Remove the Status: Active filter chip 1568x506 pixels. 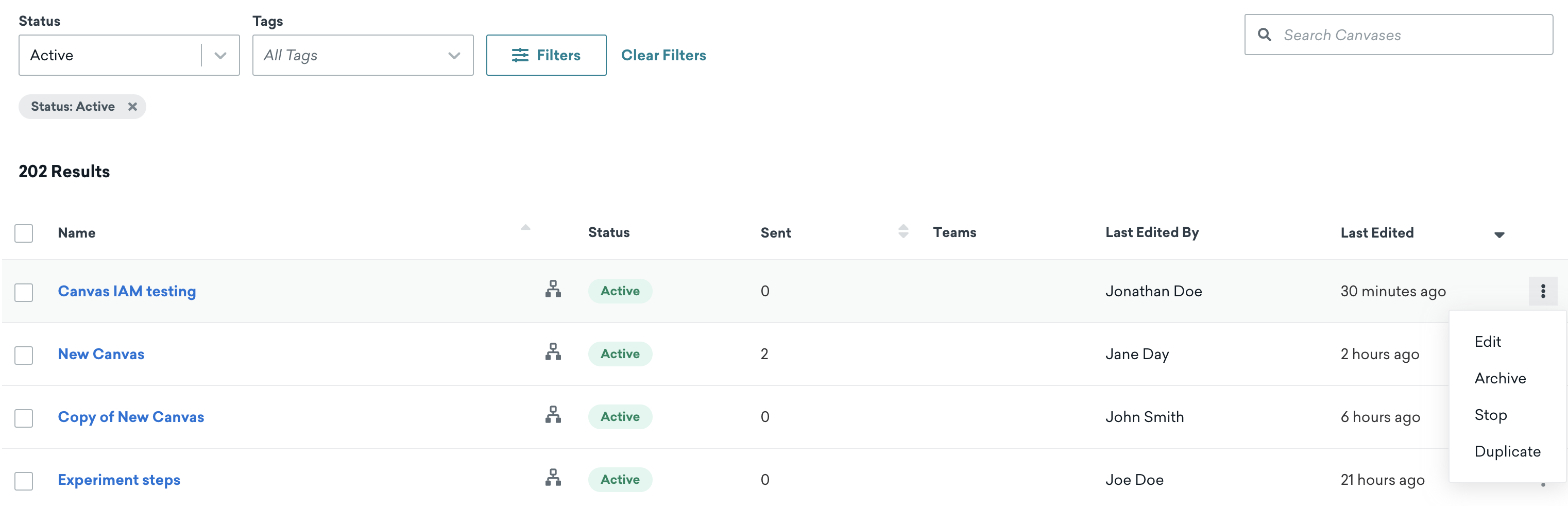132,107
